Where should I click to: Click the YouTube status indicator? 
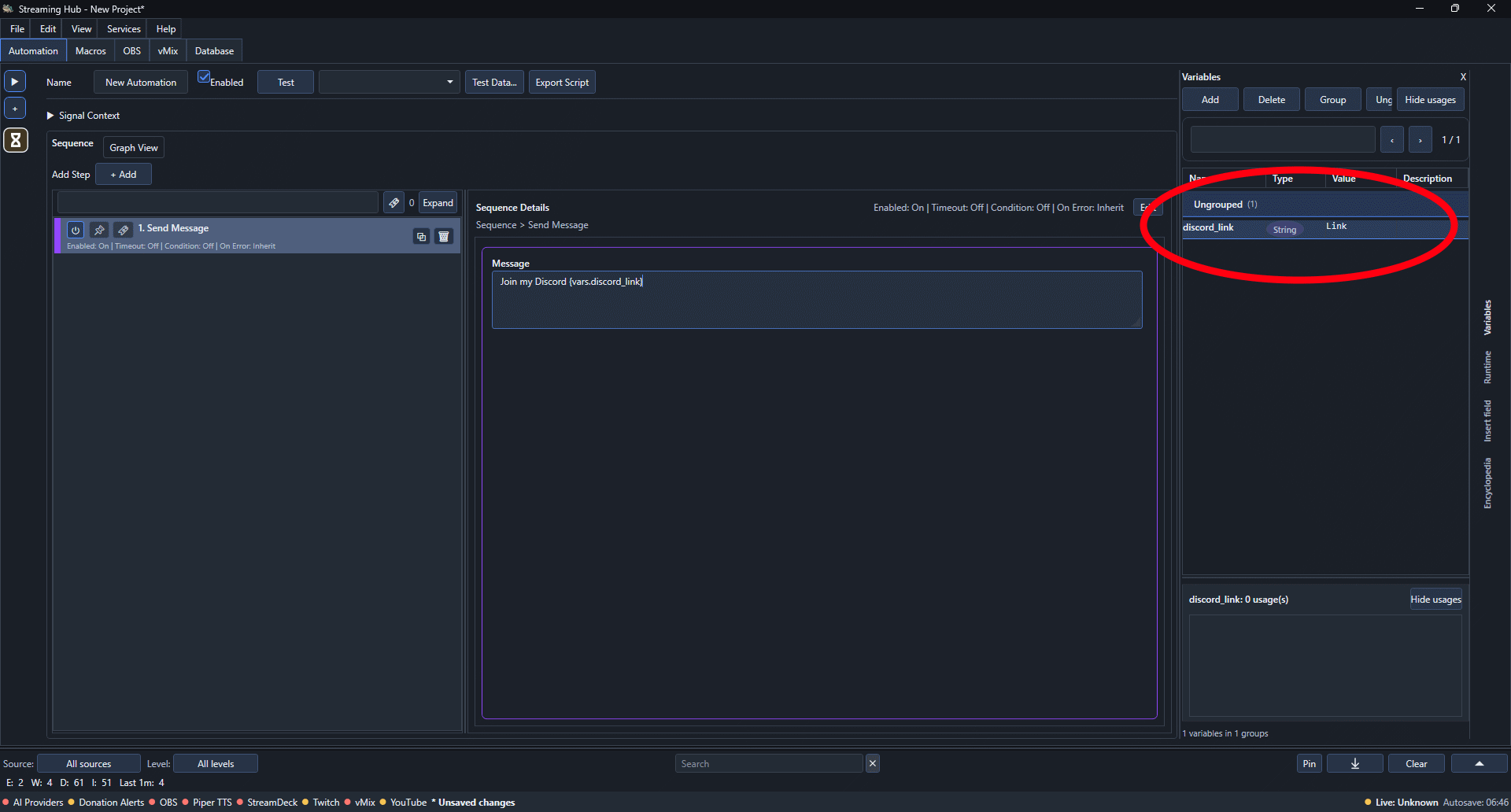(403, 802)
